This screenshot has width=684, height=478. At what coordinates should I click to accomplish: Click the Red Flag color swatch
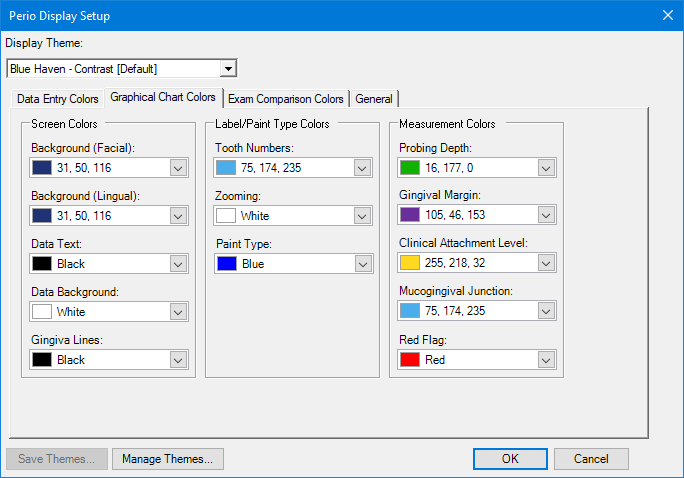(410, 360)
